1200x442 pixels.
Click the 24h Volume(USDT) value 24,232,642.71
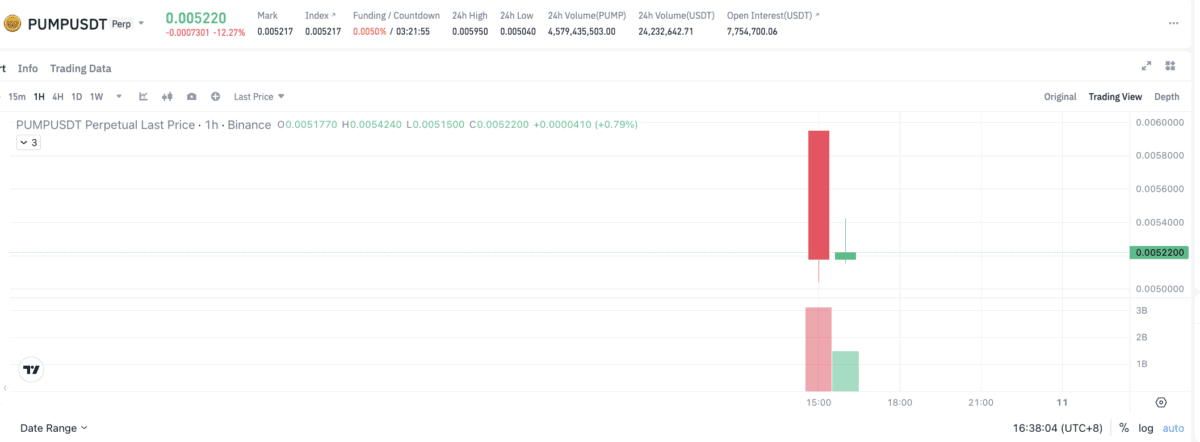pos(666,32)
